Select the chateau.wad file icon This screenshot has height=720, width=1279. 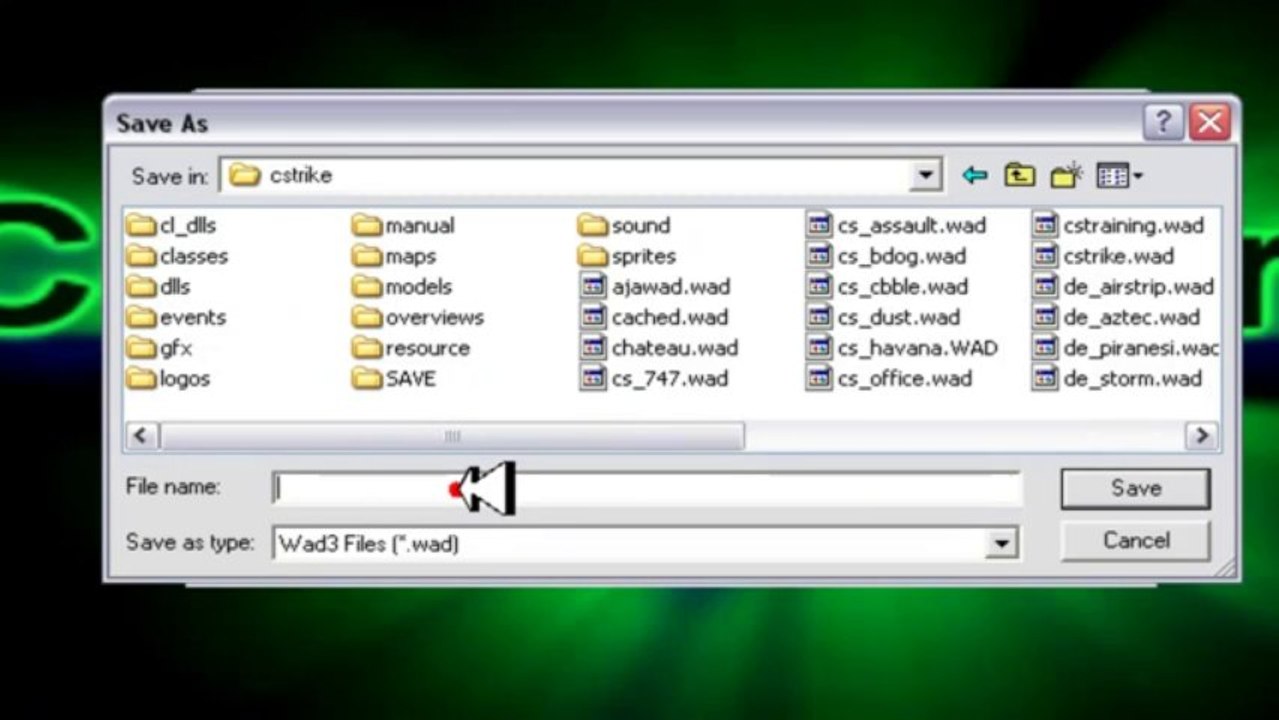pyautogui.click(x=593, y=349)
